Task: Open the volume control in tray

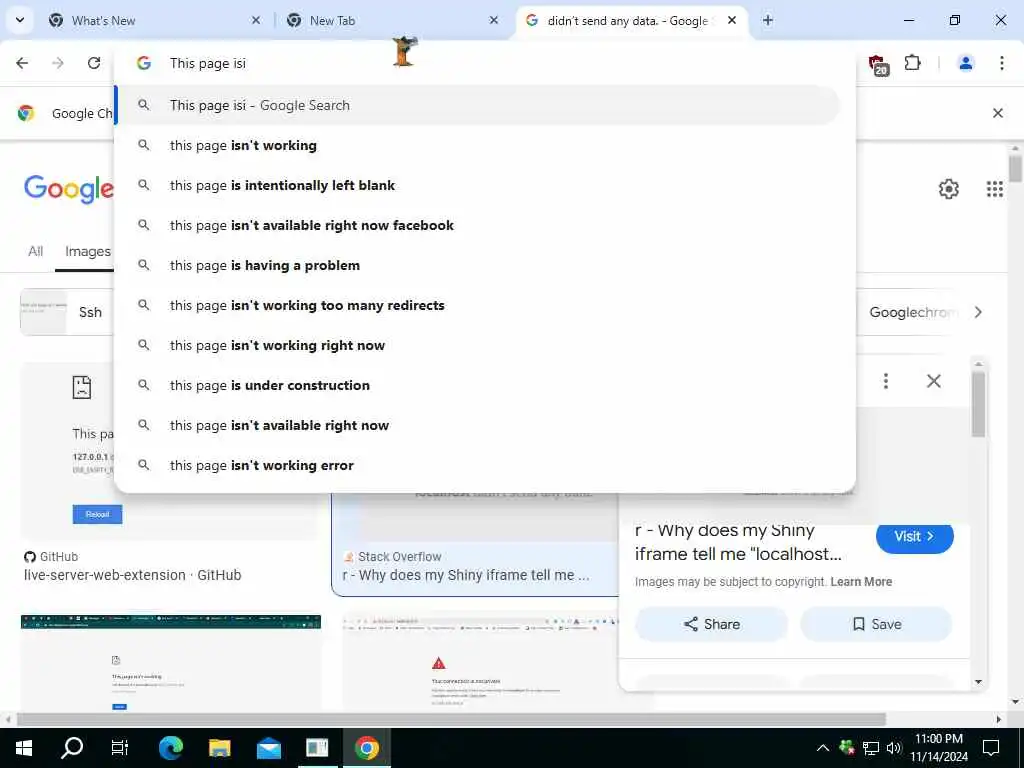Action: 894,748
